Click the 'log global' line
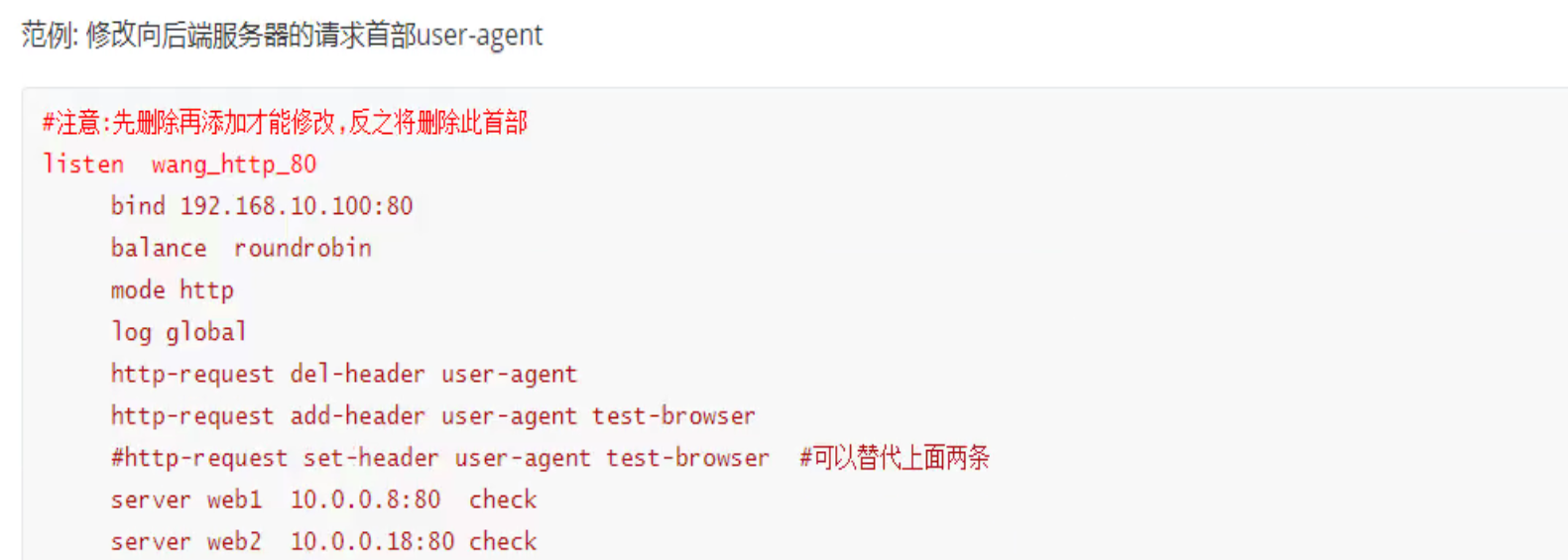This screenshot has width=1568, height=560. [179, 332]
